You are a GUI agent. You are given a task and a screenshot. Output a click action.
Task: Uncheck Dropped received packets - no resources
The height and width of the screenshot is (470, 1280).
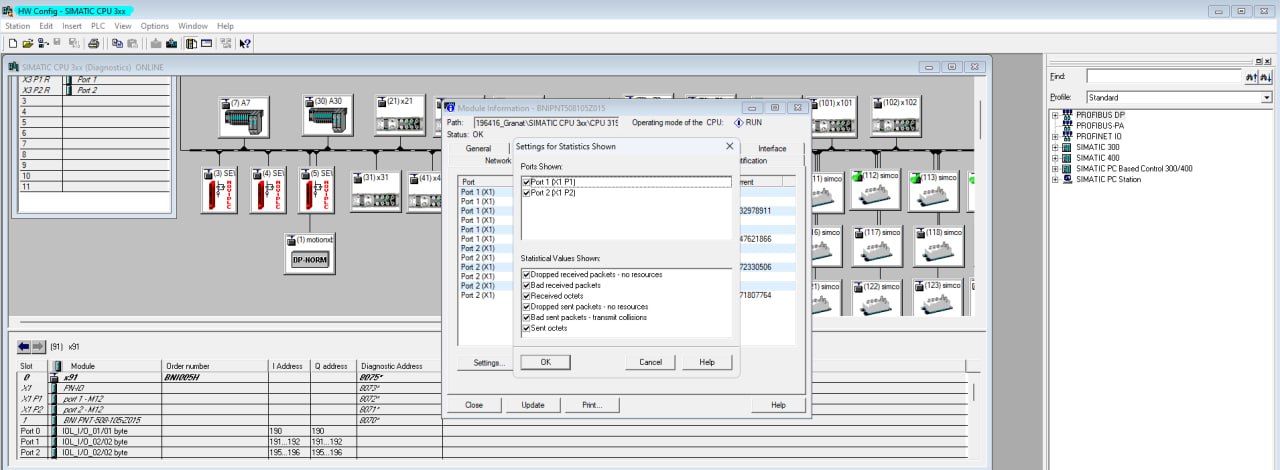coord(527,274)
